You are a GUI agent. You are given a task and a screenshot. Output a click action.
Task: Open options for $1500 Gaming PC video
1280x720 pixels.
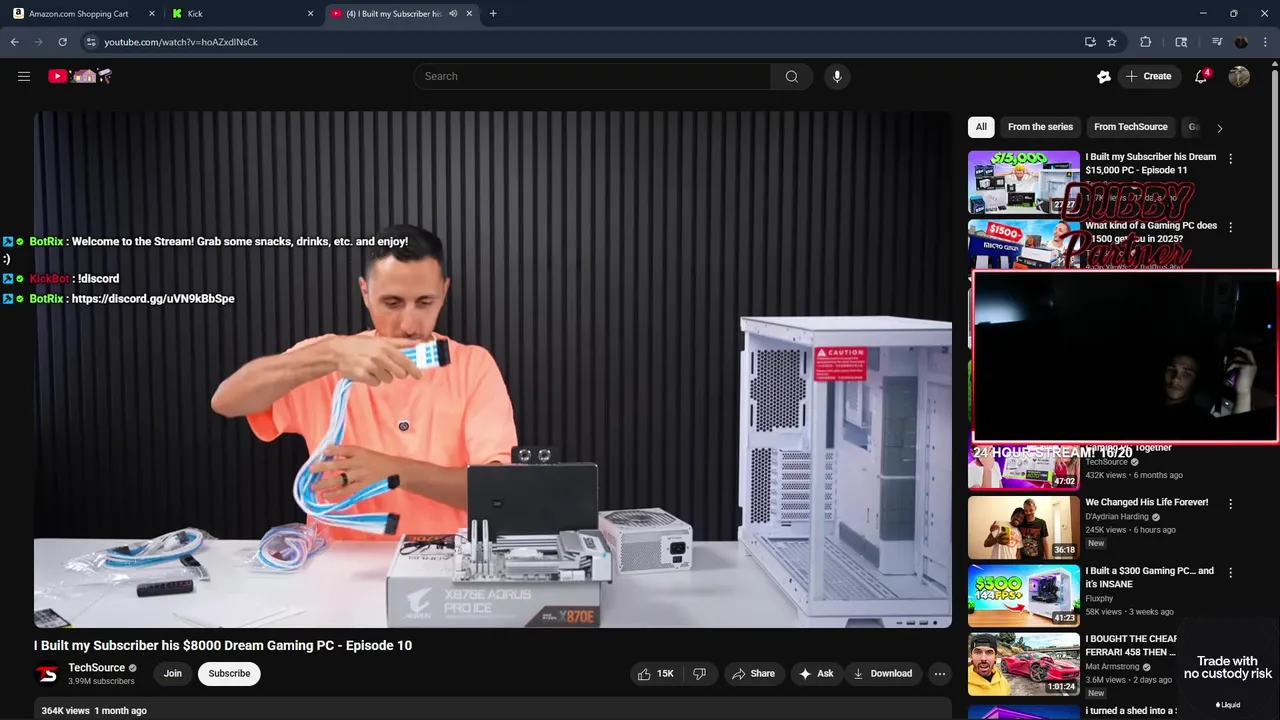click(1230, 227)
